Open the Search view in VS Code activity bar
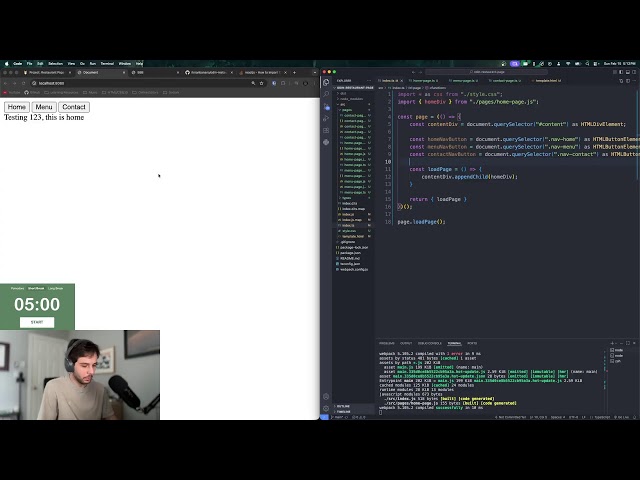The width and height of the screenshot is (640, 480). point(326,94)
